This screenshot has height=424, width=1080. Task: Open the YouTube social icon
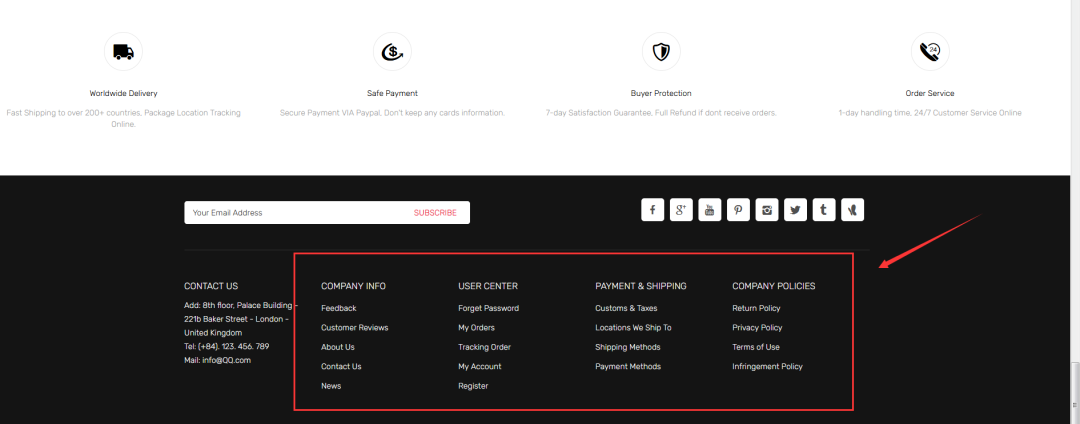pos(709,210)
